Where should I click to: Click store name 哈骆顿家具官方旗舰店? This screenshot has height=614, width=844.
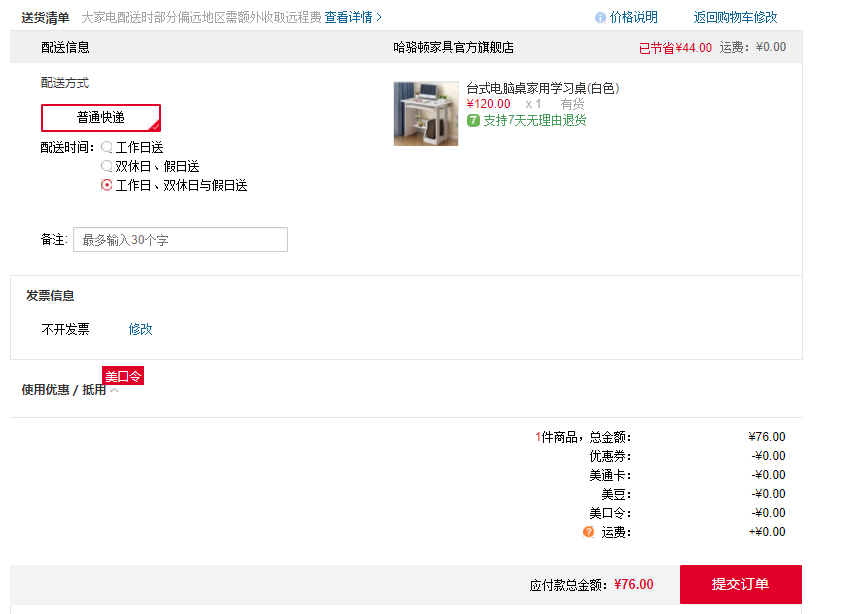(x=453, y=47)
